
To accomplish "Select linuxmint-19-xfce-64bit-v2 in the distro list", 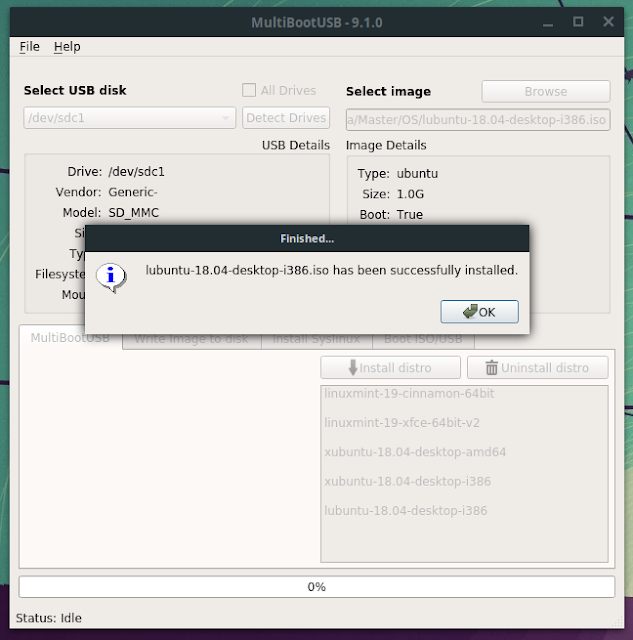I will (x=464, y=422).
